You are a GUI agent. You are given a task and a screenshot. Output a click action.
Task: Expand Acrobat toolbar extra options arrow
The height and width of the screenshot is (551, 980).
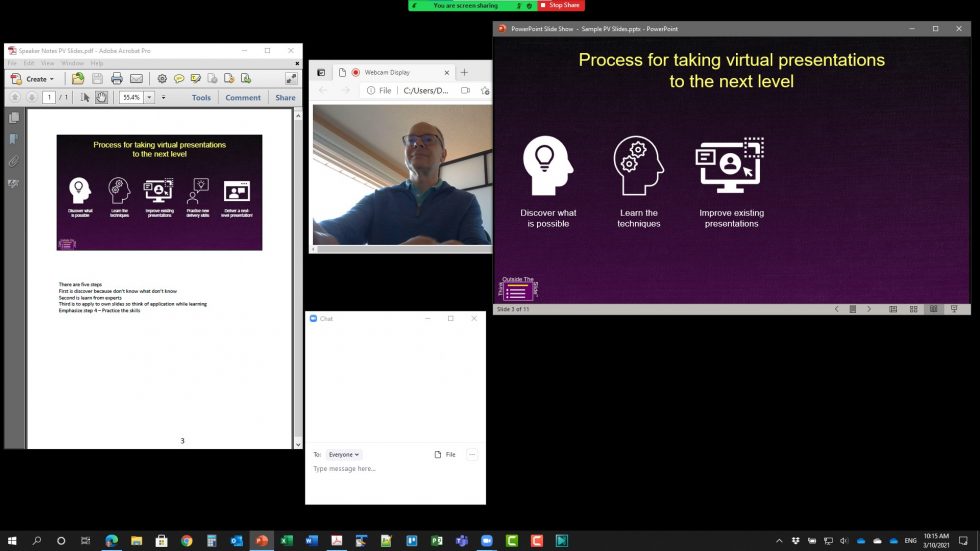(x=164, y=97)
